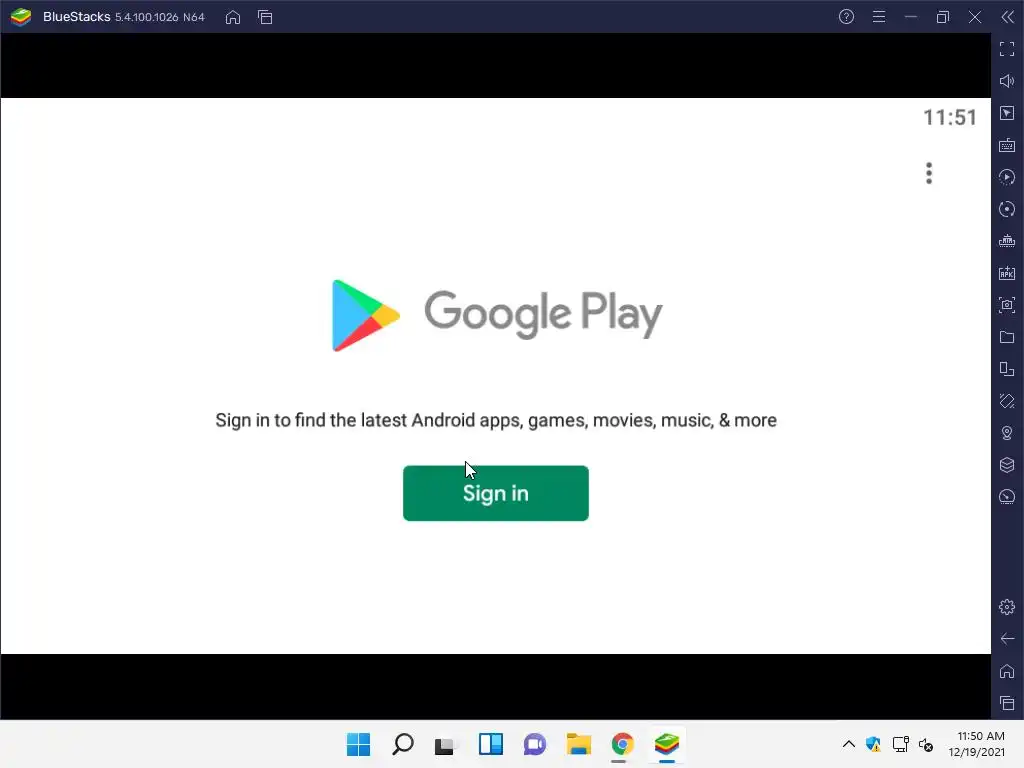Open the BlueStacks hamburger menu
This screenshot has width=1024, height=768.
pyautogui.click(x=879, y=17)
